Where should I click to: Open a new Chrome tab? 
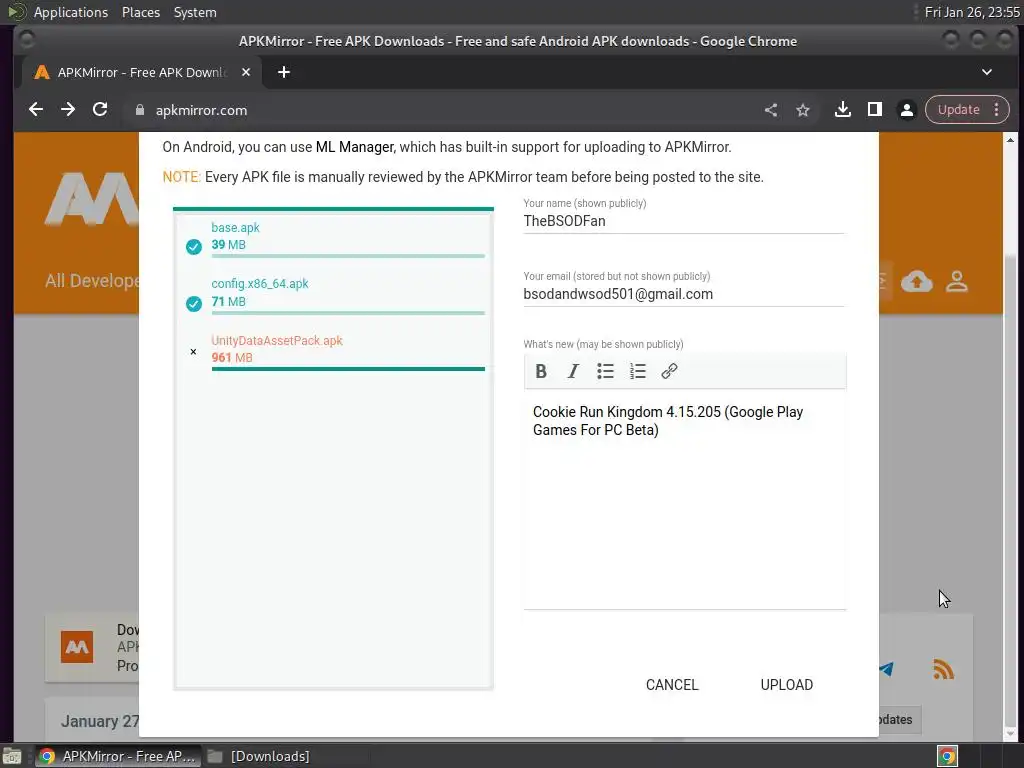pos(283,72)
